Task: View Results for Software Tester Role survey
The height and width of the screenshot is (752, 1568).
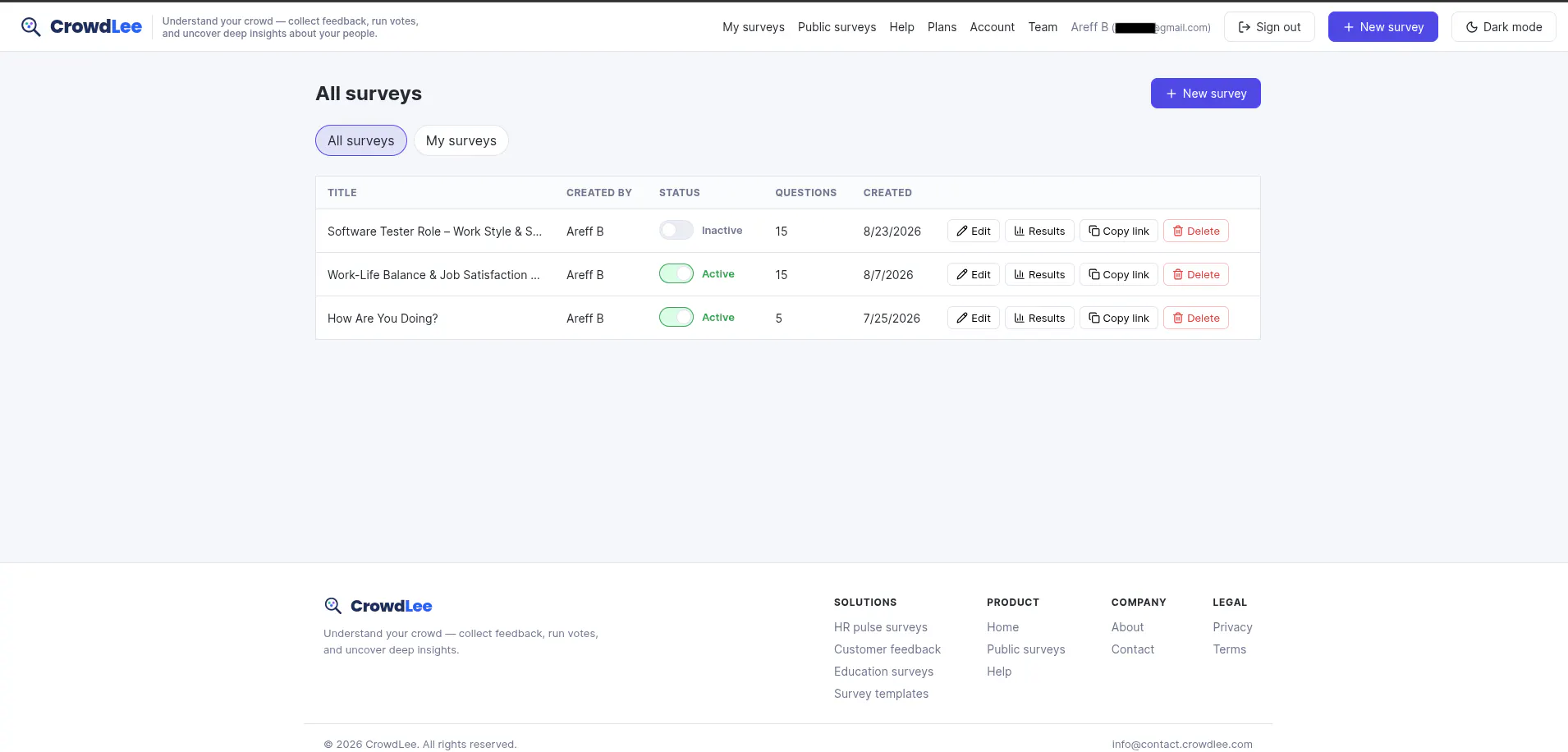Action: (1039, 231)
